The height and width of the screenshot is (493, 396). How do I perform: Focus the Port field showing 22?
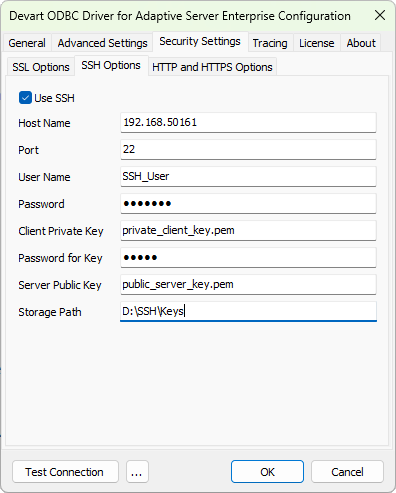tap(248, 149)
